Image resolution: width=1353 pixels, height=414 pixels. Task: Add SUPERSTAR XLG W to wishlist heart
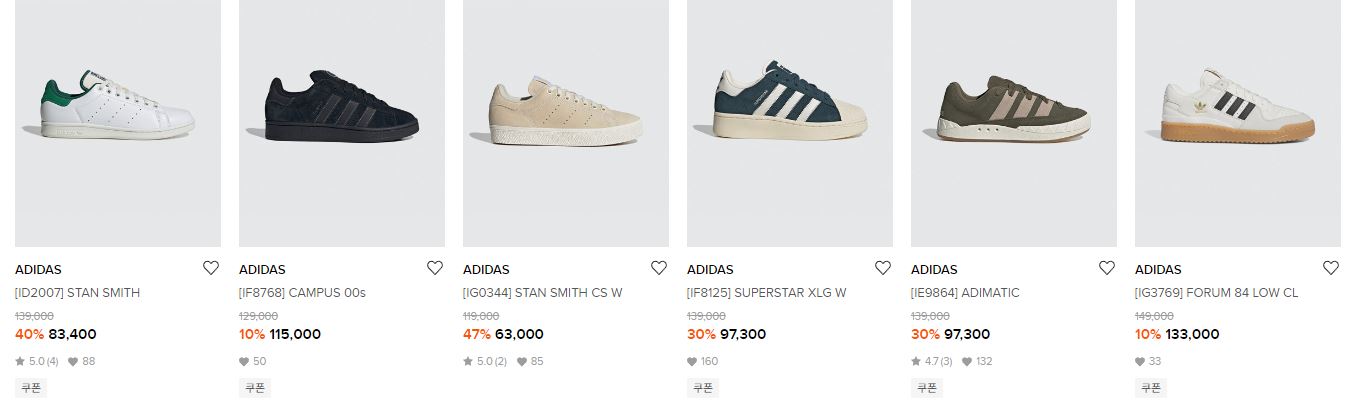point(882,268)
